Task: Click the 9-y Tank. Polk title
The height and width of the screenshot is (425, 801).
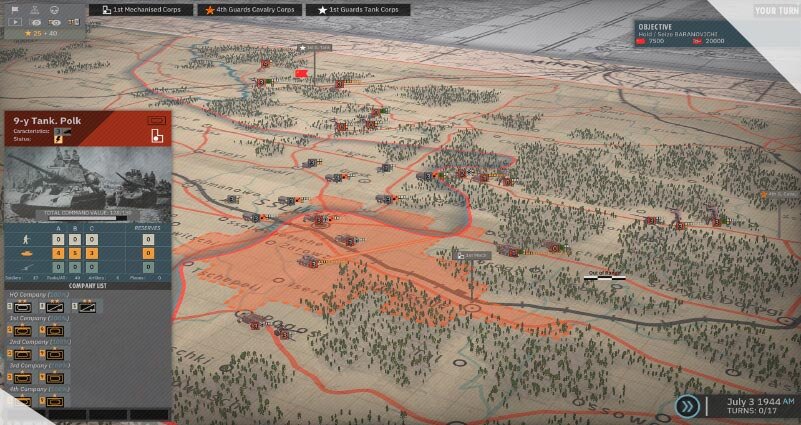Action: (47, 121)
